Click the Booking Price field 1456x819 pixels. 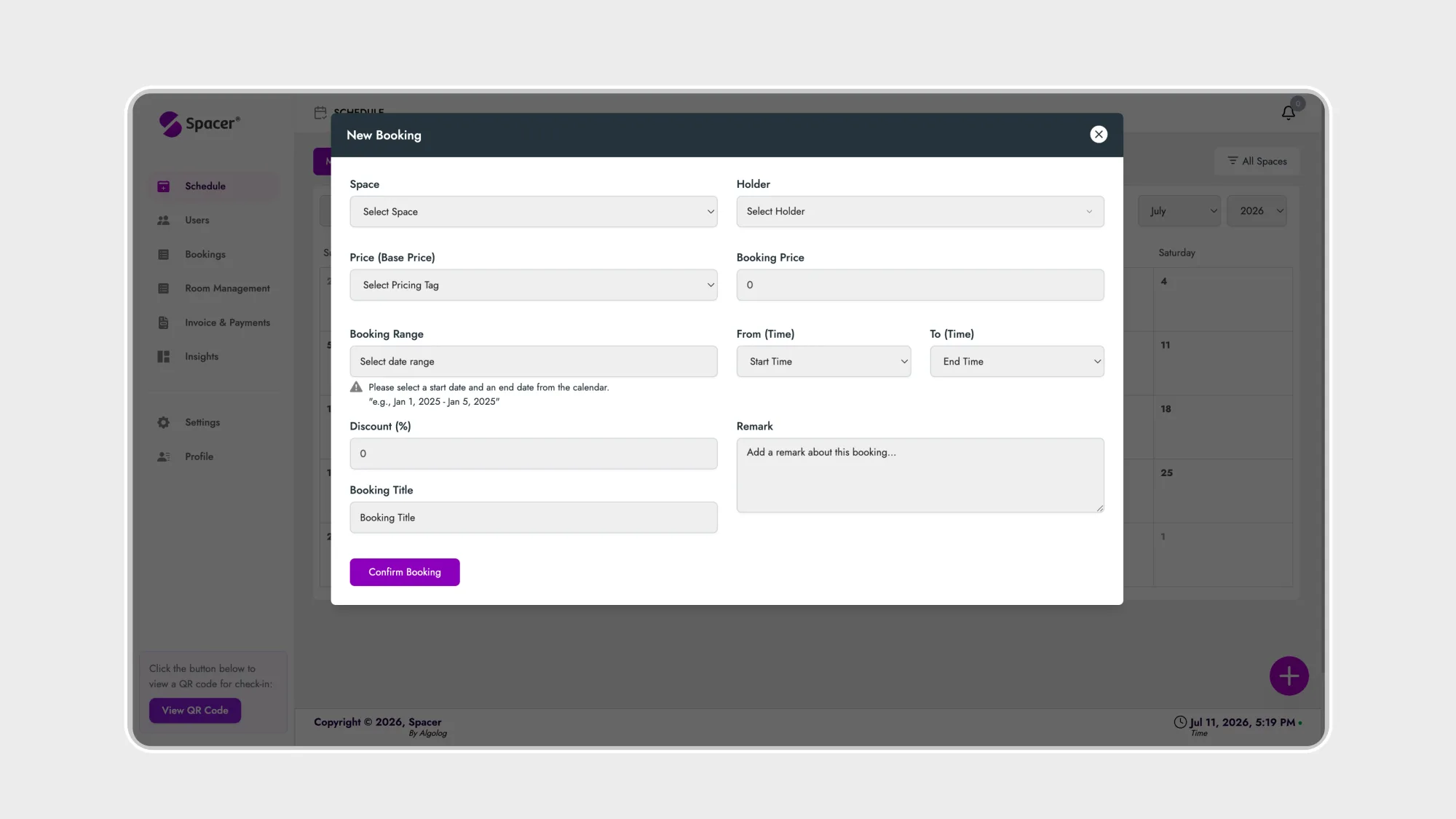[920, 285]
